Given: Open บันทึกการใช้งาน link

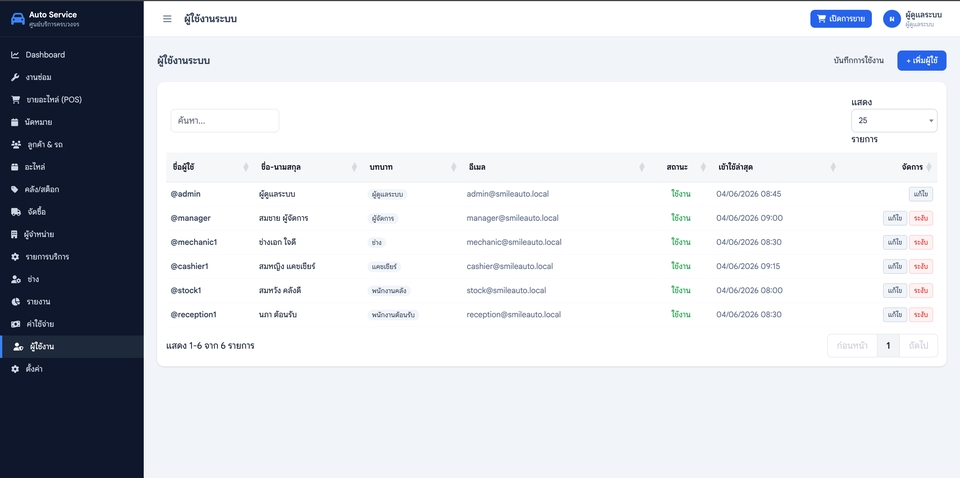Looking at the screenshot, I should coord(858,61).
